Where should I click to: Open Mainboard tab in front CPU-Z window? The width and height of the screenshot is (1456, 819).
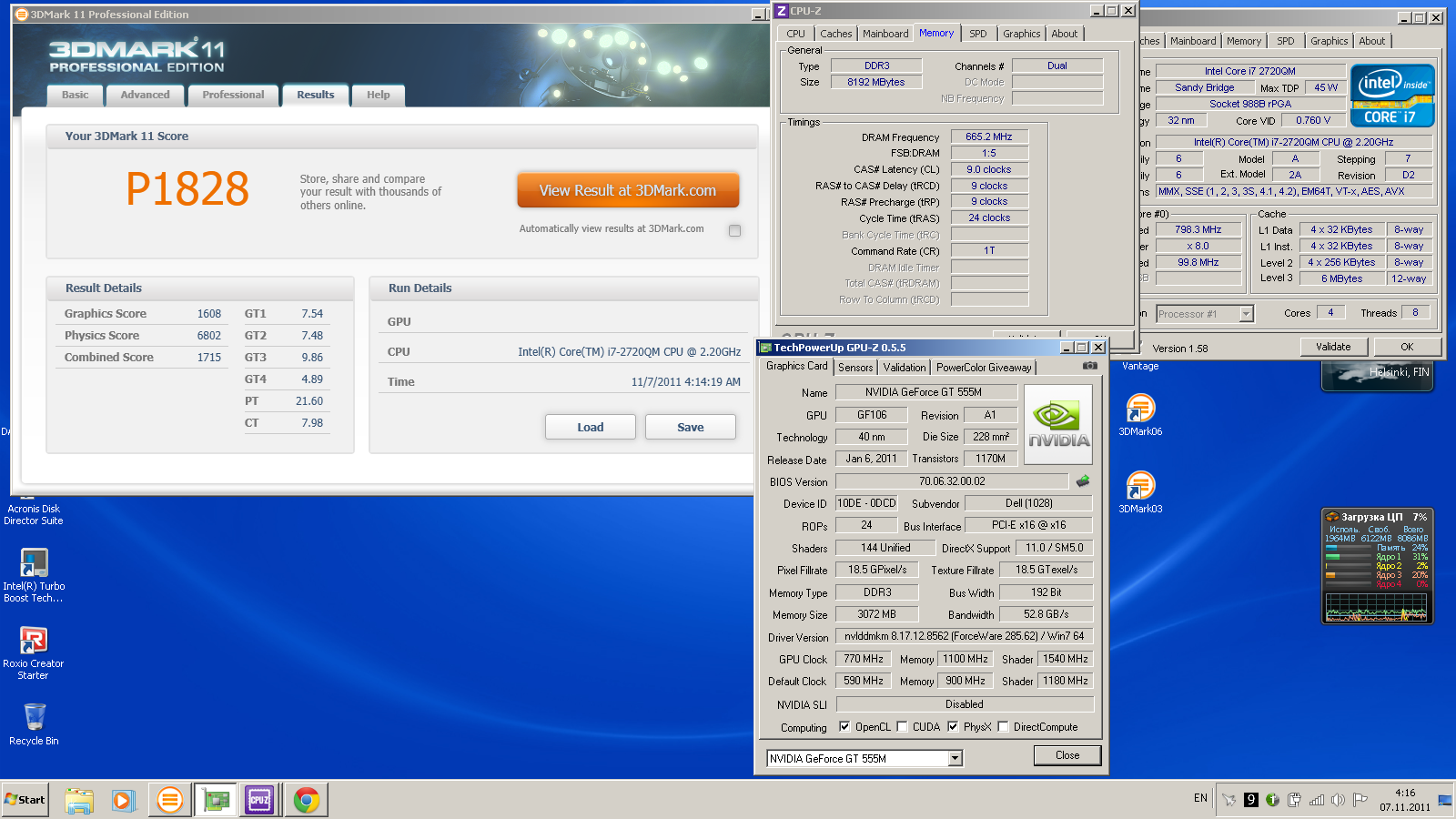coord(885,34)
